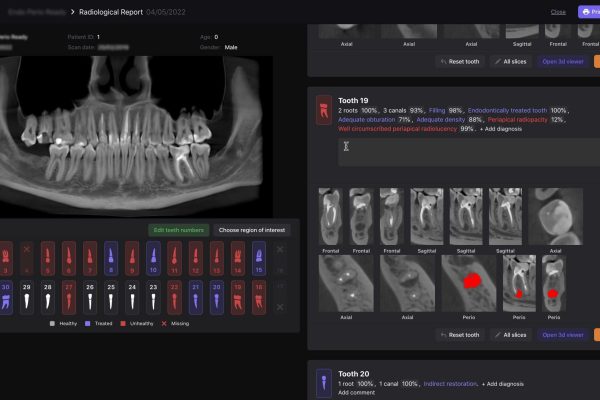Click Filling diagnosis tag for Tooth 19
The height and width of the screenshot is (400, 600).
pos(437,111)
